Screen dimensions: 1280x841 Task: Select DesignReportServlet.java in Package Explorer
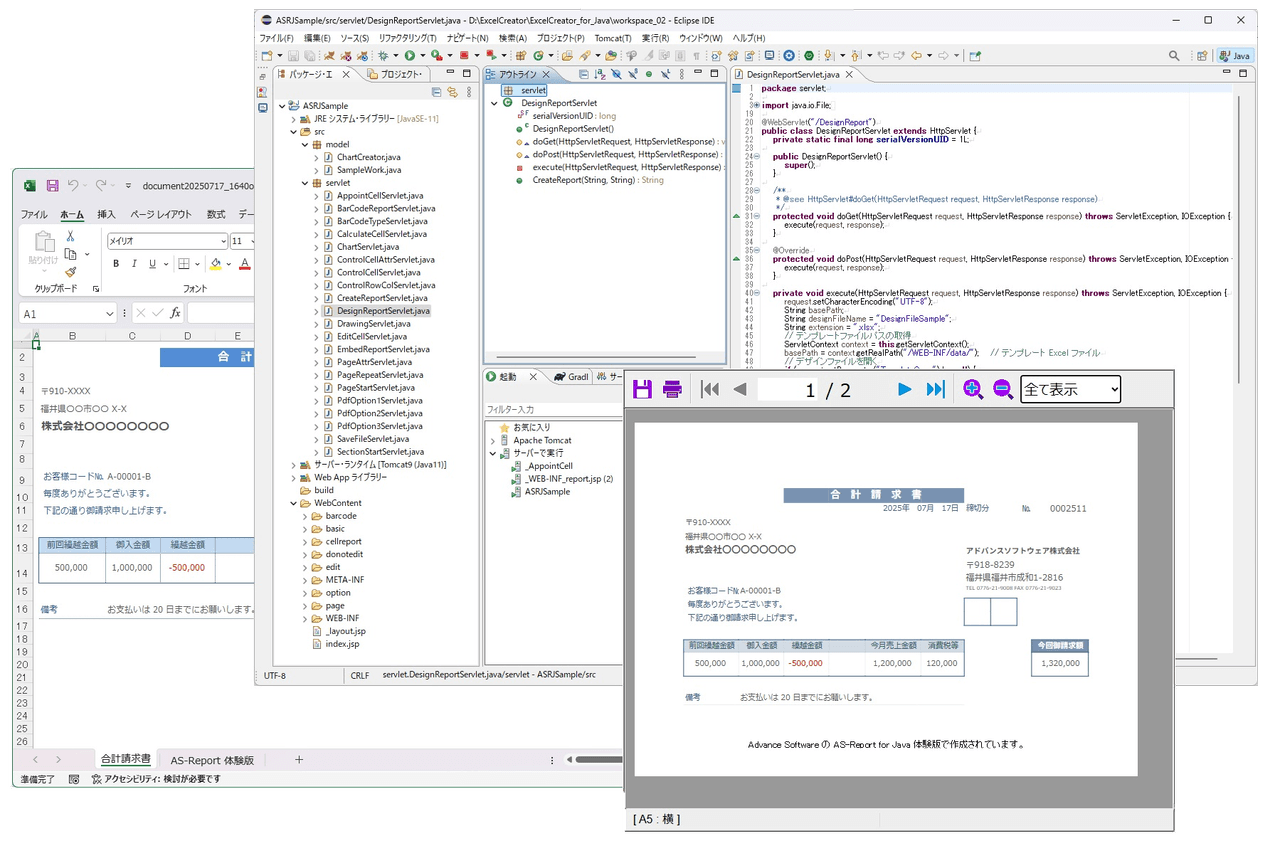click(x=383, y=311)
